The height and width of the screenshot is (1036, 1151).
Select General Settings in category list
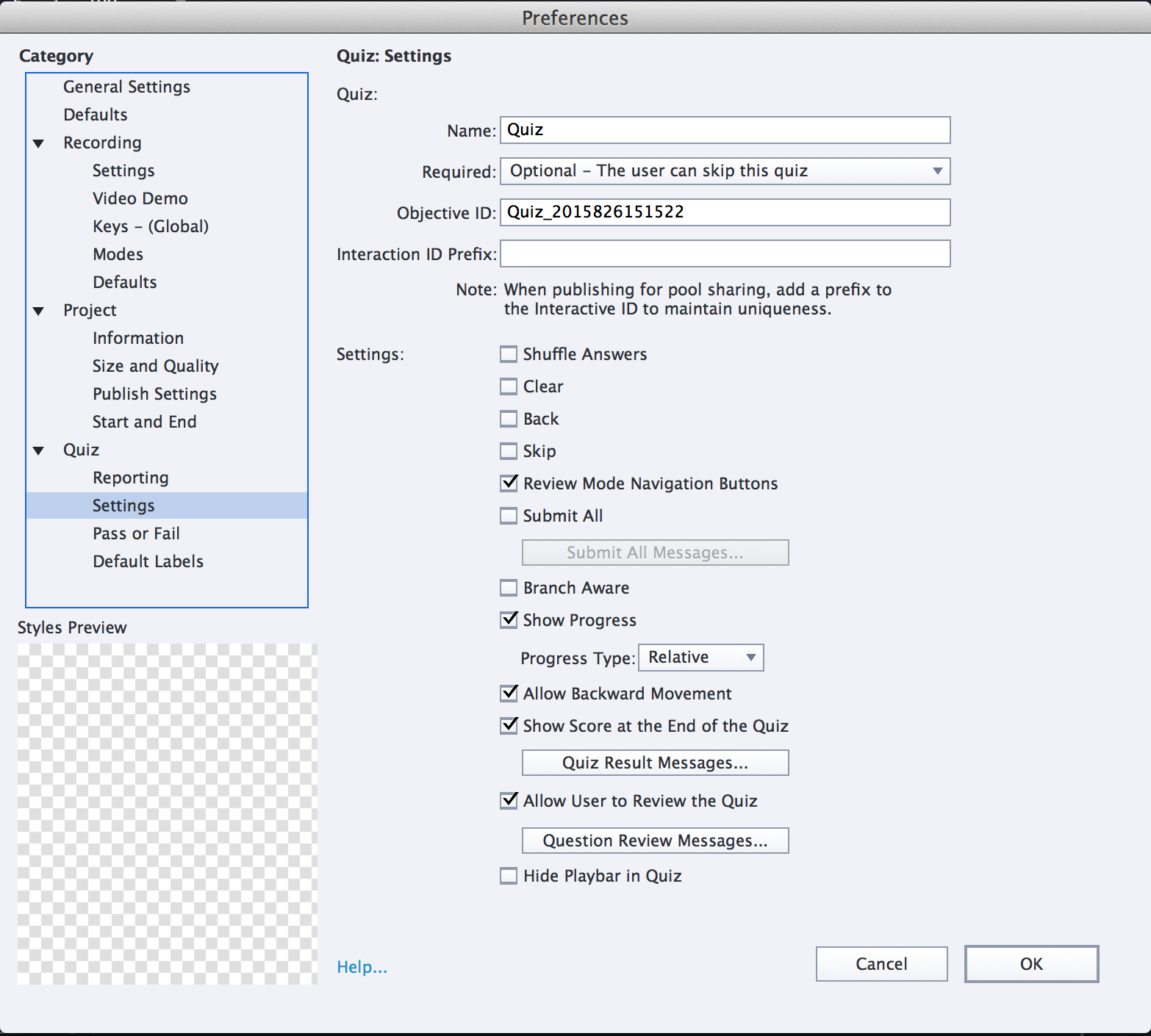[126, 87]
